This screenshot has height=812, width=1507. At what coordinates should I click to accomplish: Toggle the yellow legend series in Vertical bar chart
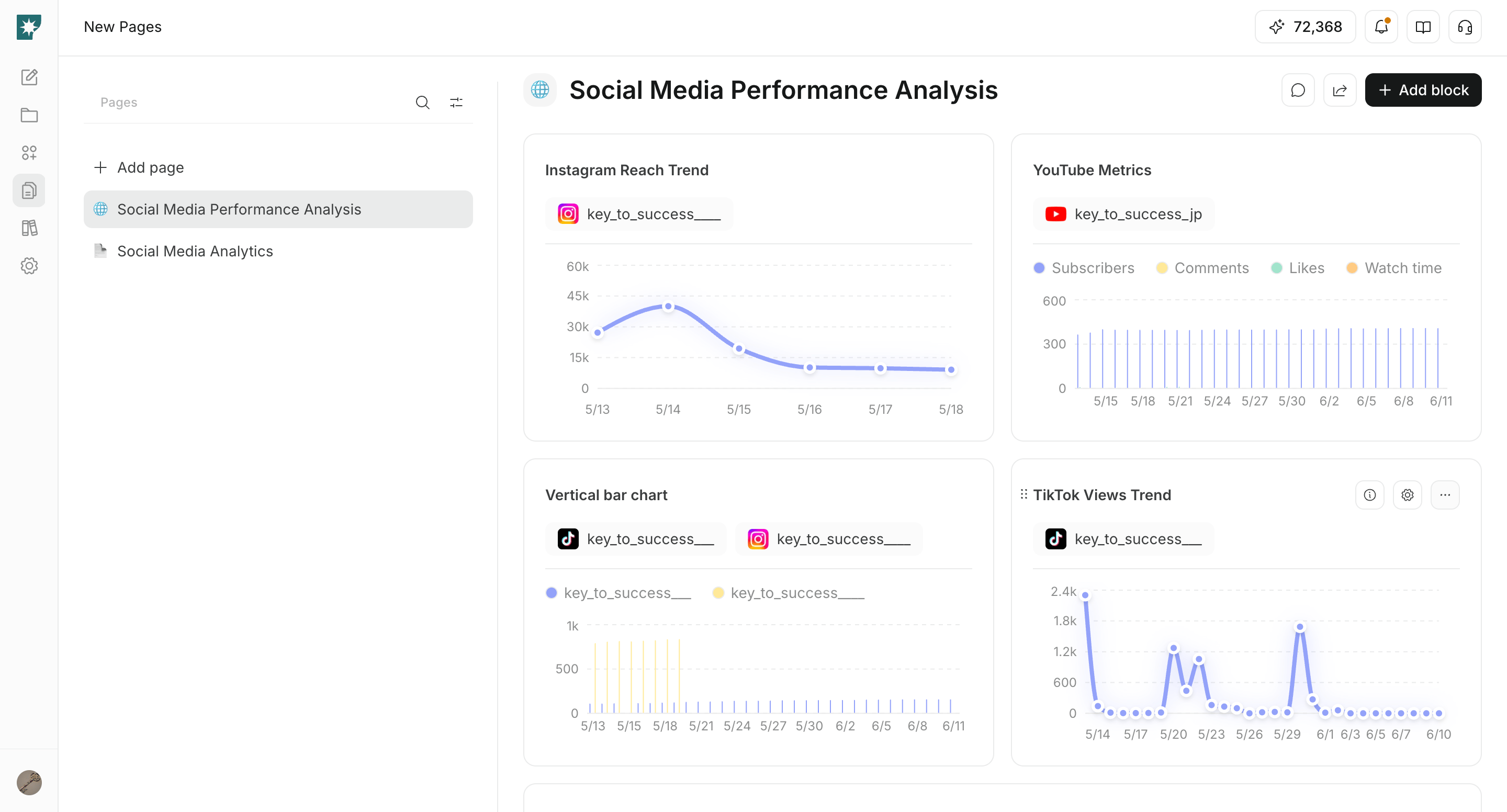(x=788, y=593)
